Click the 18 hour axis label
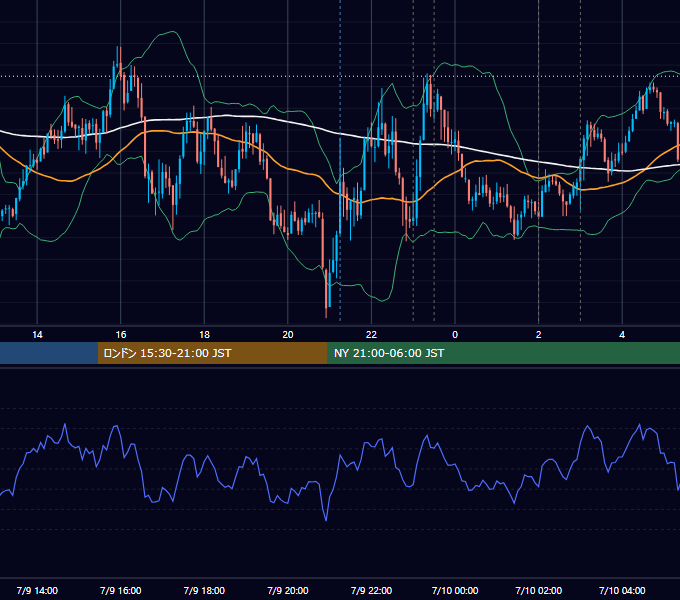The height and width of the screenshot is (600, 680). [204, 335]
